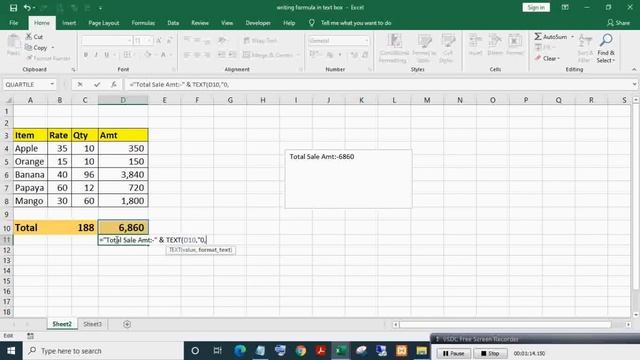Click the Clear eraser command
Viewport: 640px width, 360px height.
(x=547, y=58)
